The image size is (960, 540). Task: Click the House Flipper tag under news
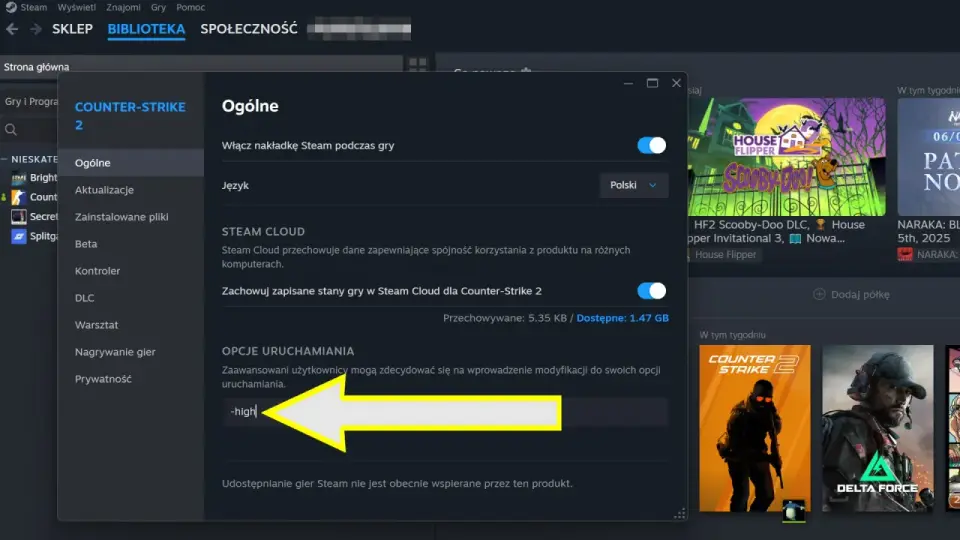coord(726,254)
